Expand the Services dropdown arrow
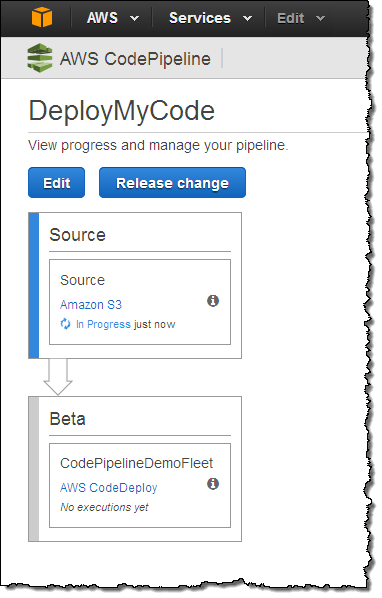This screenshot has width=382, height=598. pyautogui.click(x=247, y=18)
